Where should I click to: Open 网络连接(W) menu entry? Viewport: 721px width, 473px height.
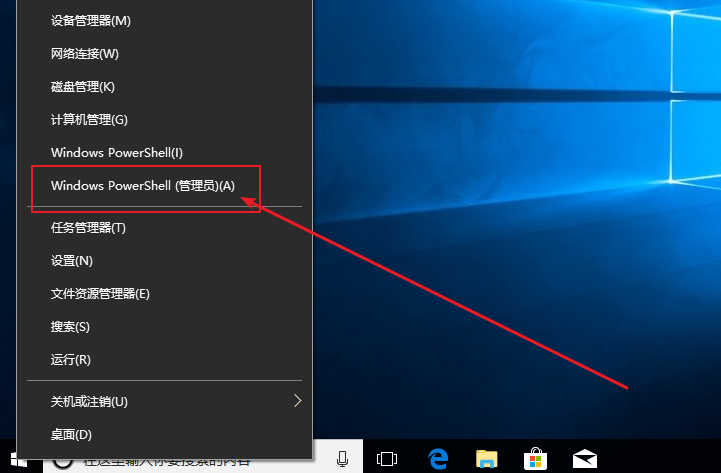pos(84,54)
